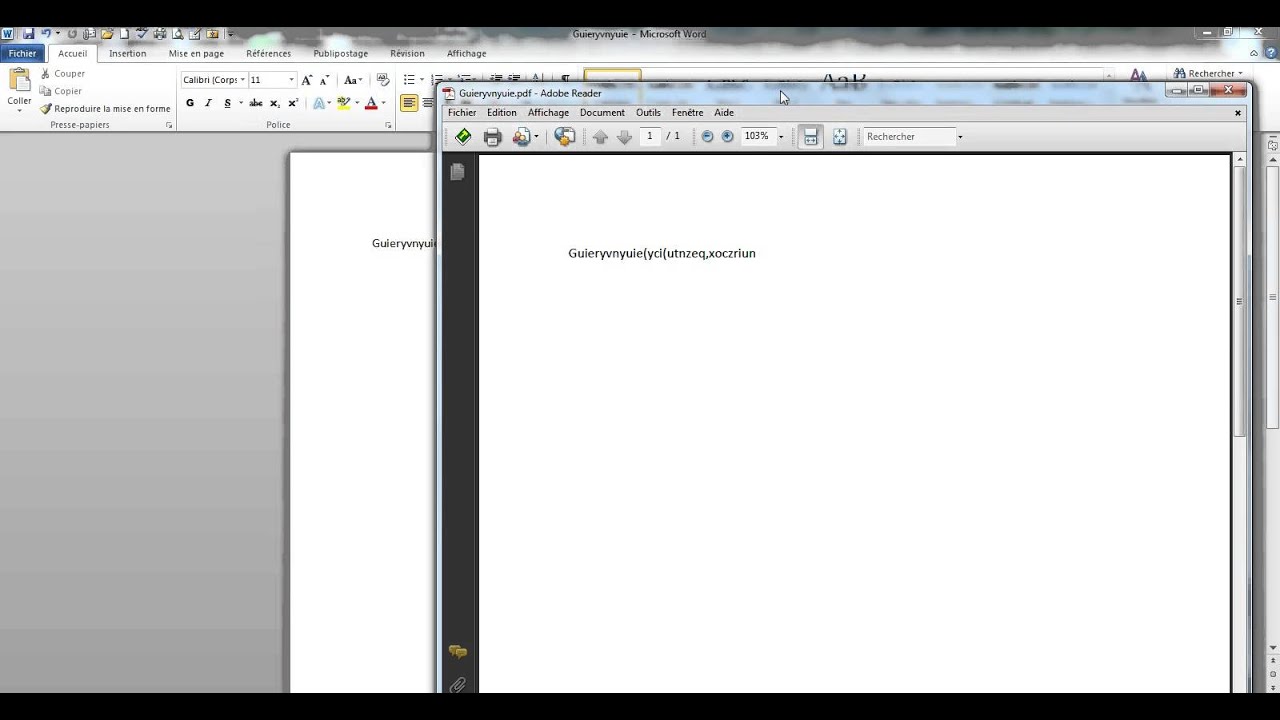Click the scrolling page display mode icon in Reader
This screenshot has width=1280, height=720.
tap(811, 137)
